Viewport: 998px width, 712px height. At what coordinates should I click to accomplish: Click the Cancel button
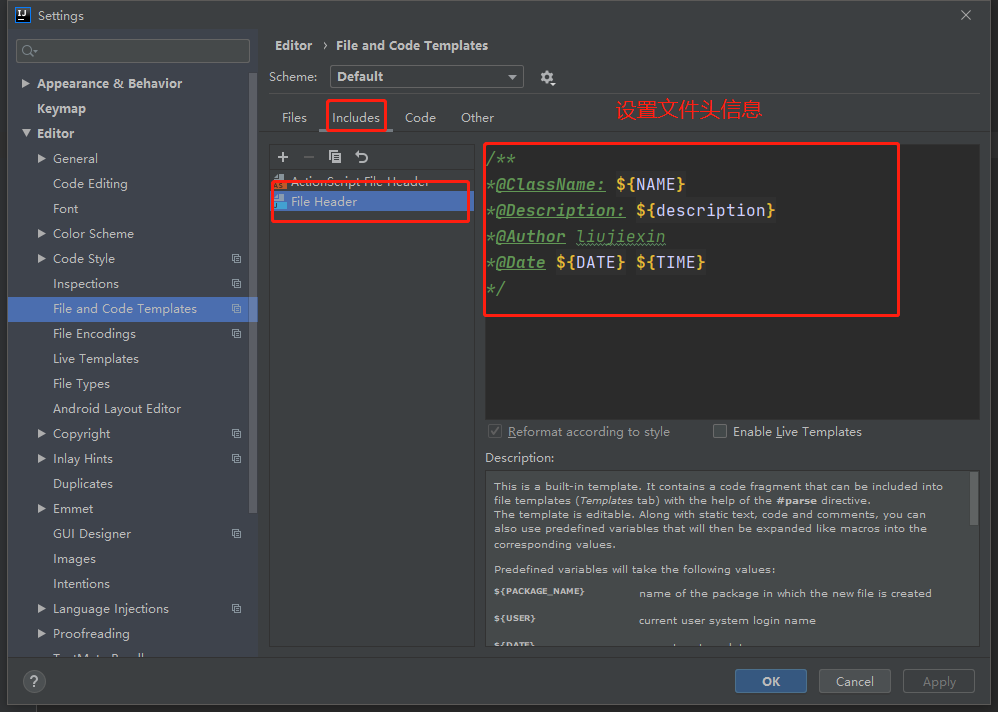pos(855,681)
